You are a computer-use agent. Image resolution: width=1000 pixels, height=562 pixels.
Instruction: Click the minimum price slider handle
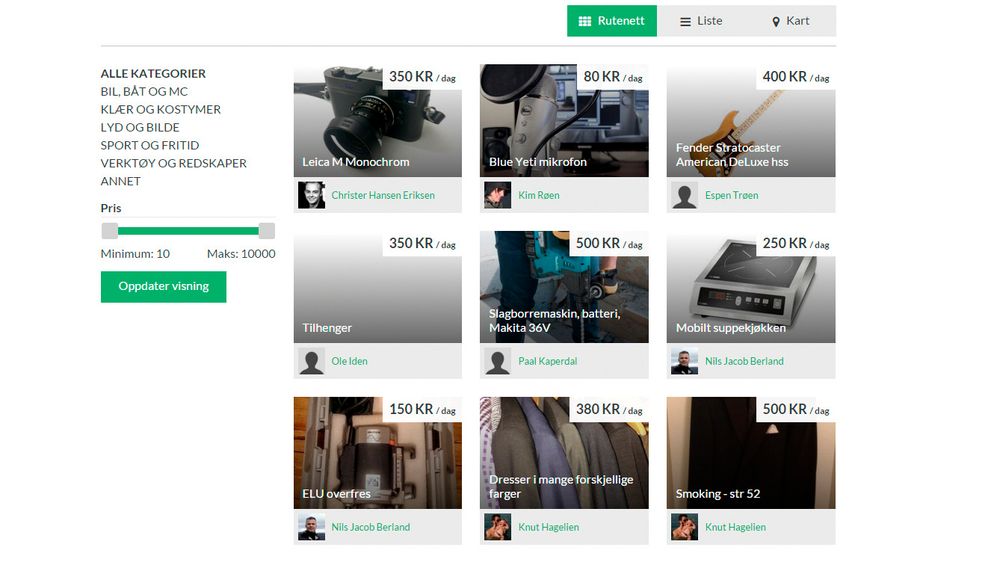coord(110,231)
